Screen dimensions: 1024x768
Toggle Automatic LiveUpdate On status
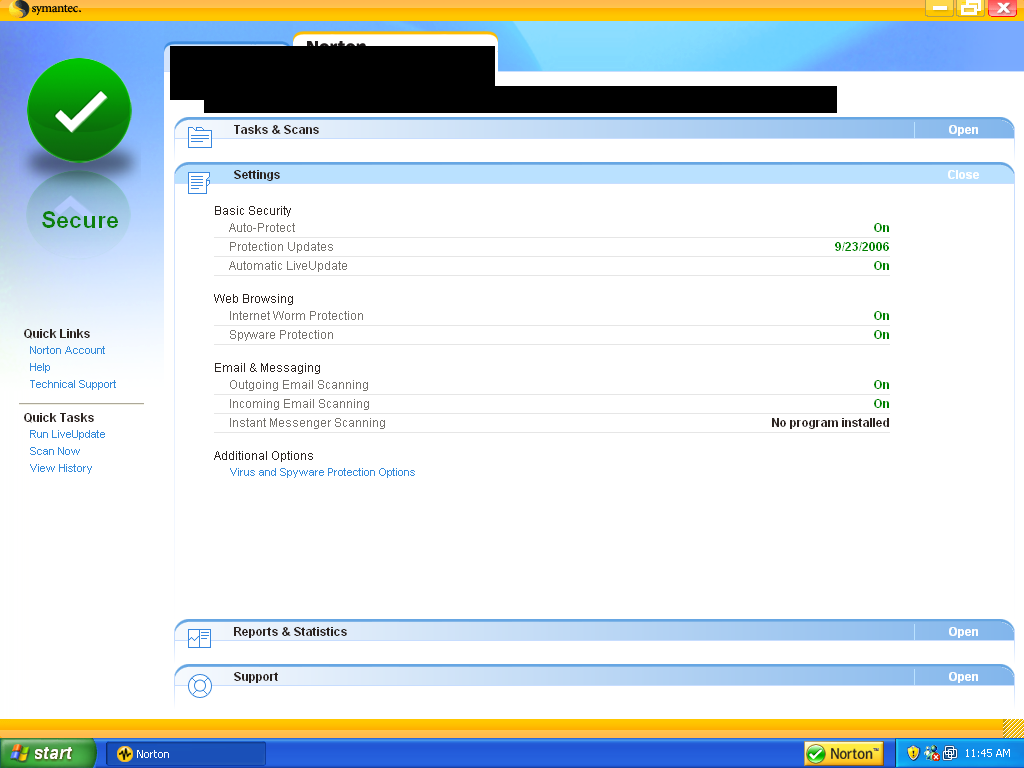click(x=881, y=266)
